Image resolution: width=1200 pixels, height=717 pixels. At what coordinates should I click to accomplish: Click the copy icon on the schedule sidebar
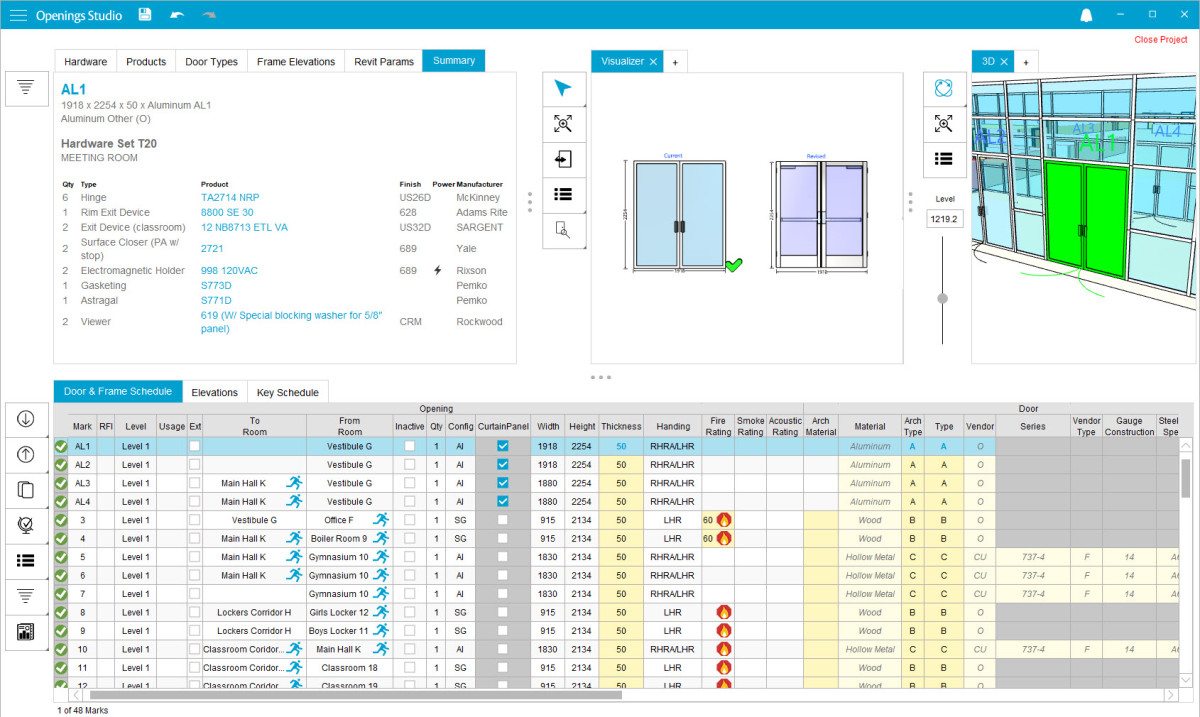pyautogui.click(x=26, y=487)
